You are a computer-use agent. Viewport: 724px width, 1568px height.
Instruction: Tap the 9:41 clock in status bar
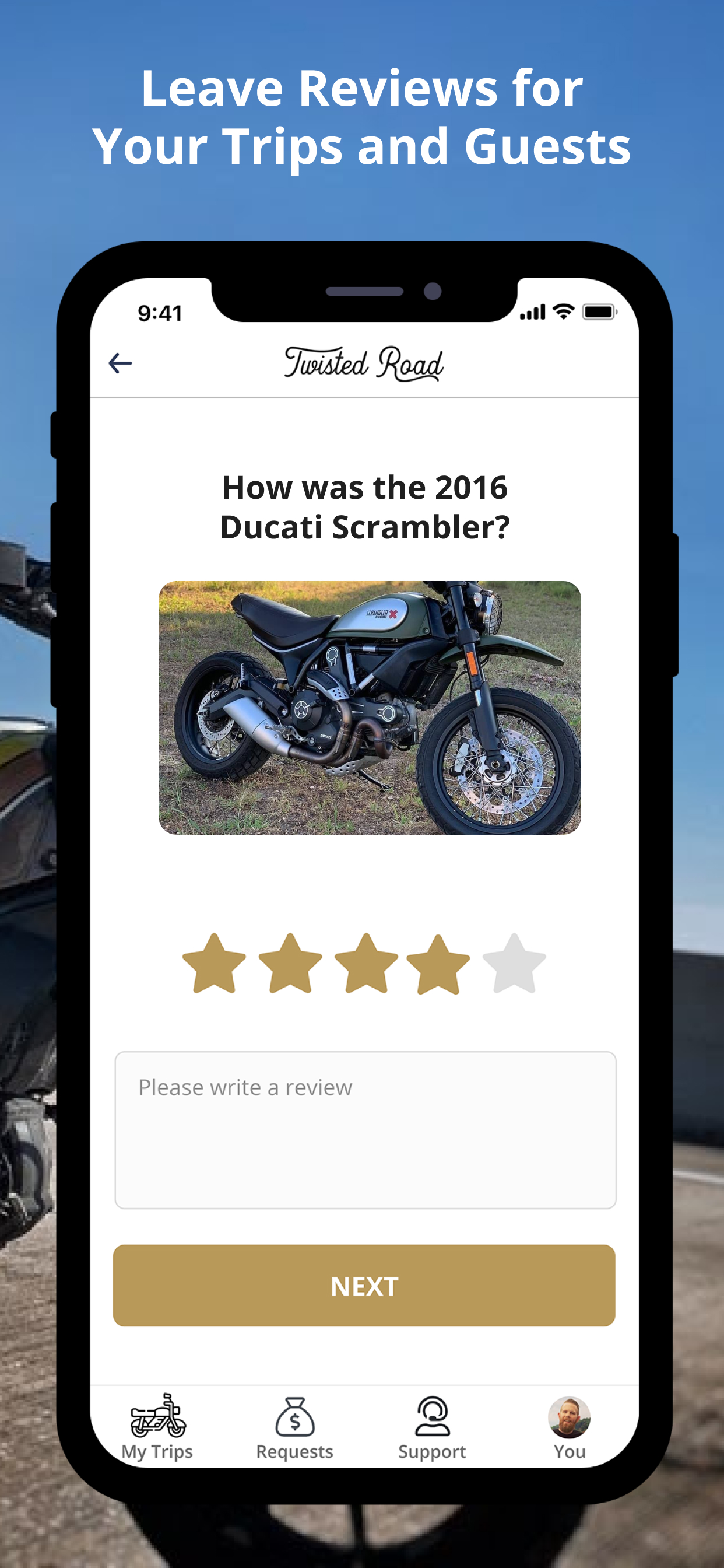pos(160,313)
